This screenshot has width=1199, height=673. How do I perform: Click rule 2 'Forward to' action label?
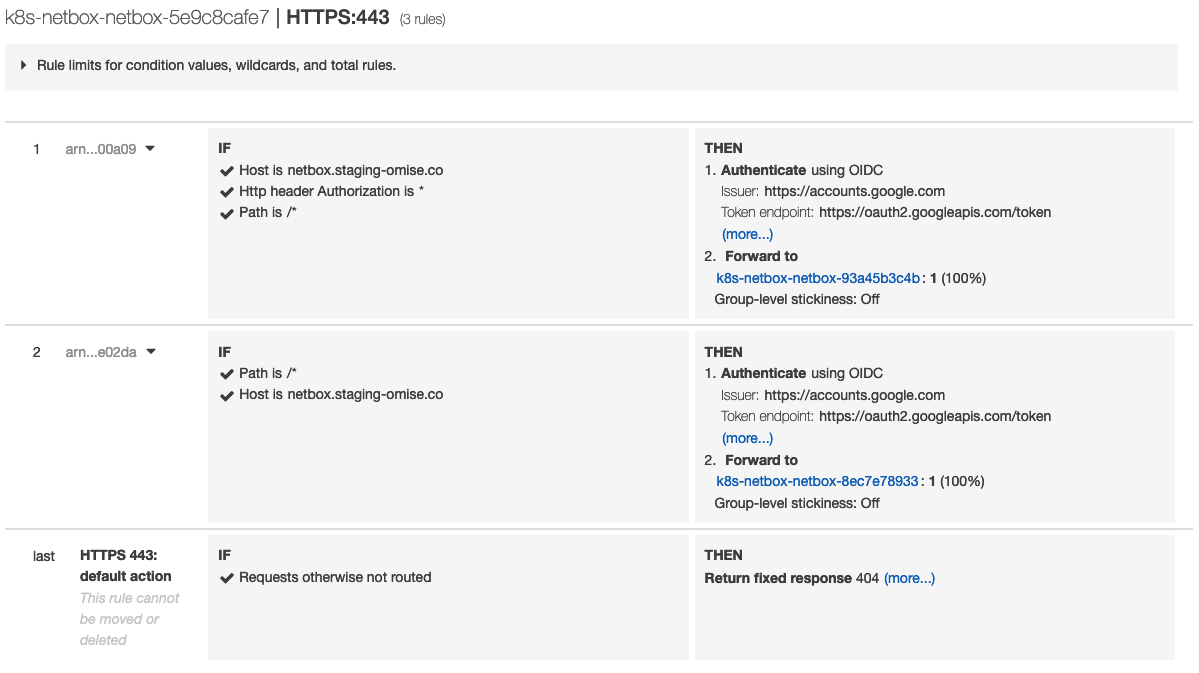coord(761,460)
